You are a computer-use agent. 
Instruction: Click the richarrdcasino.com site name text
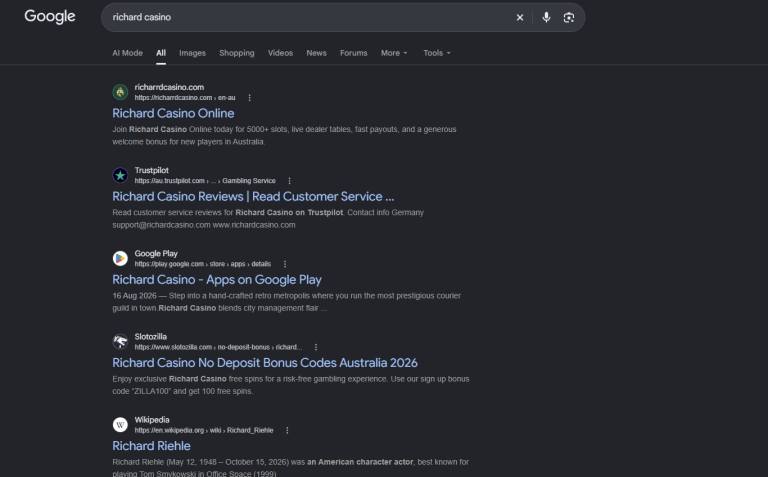click(169, 87)
